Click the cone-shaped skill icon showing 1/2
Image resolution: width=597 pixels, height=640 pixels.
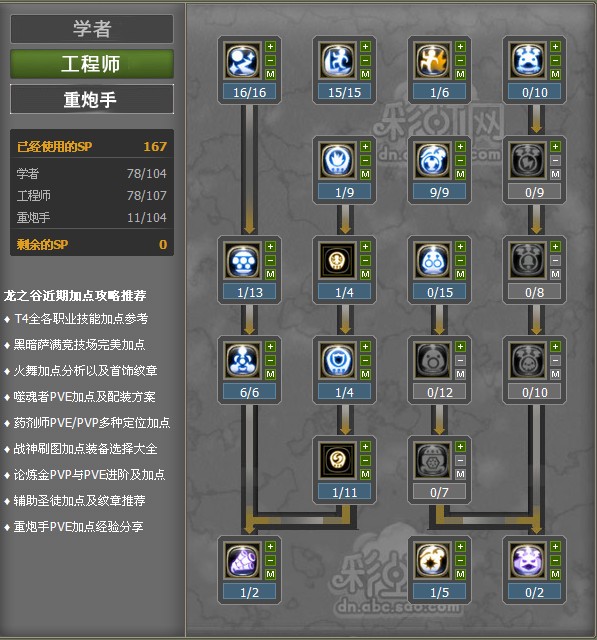[243, 560]
